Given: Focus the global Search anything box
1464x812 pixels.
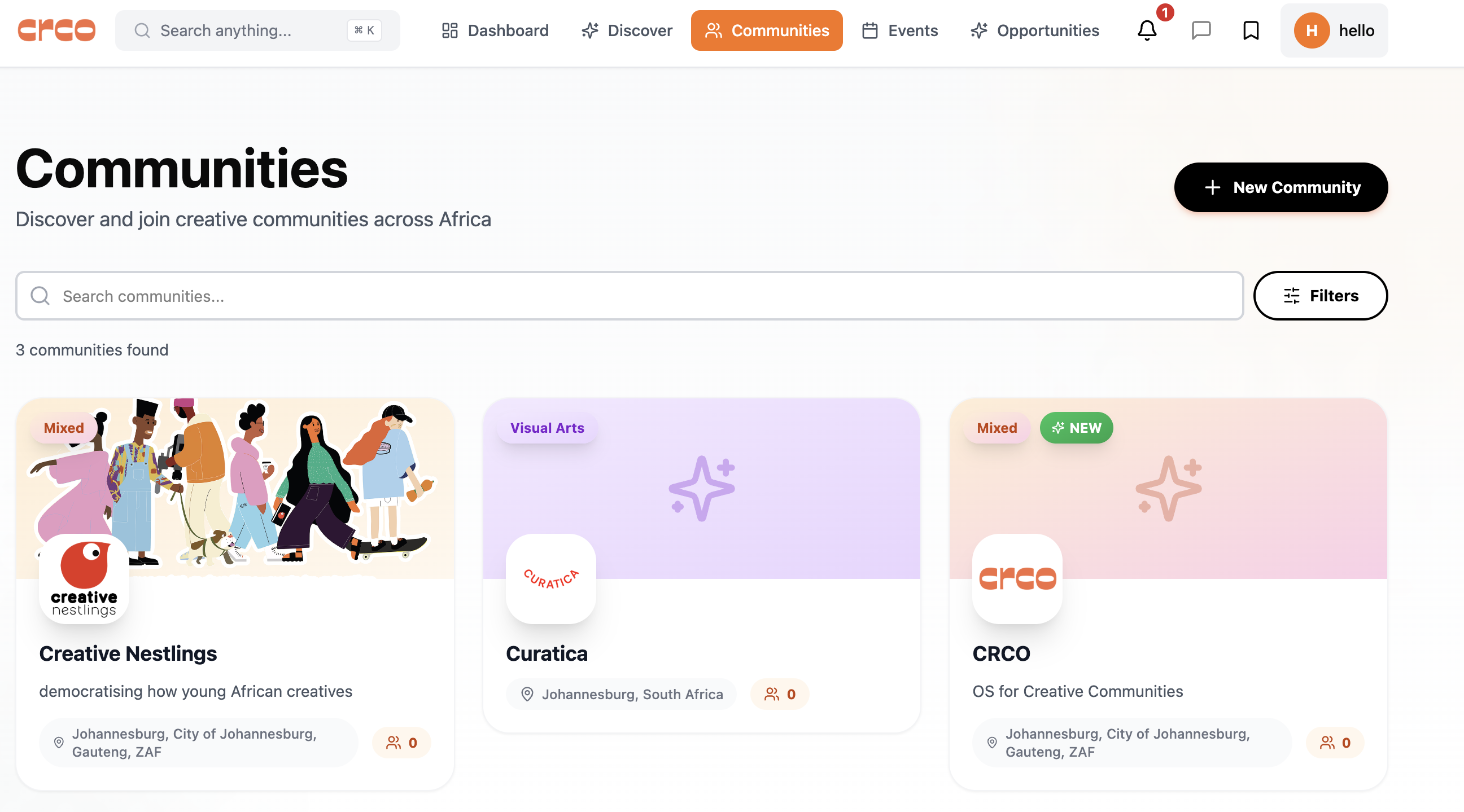Looking at the screenshot, I should coord(257,30).
